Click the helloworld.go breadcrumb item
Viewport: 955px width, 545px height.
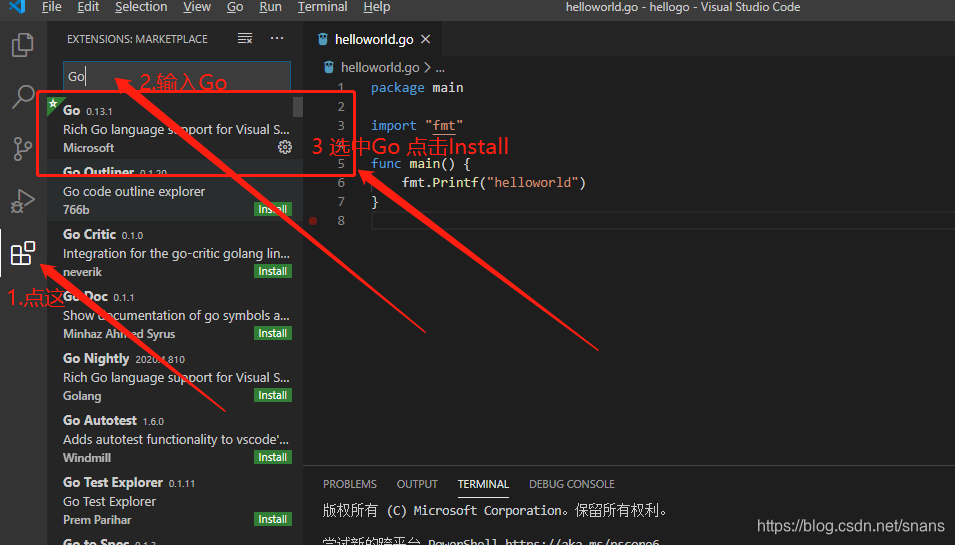click(380, 67)
